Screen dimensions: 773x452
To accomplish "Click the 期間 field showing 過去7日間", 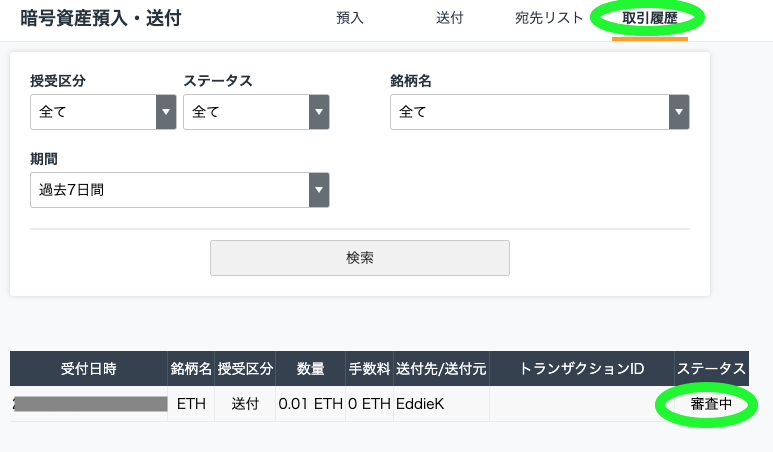I will point(179,190).
